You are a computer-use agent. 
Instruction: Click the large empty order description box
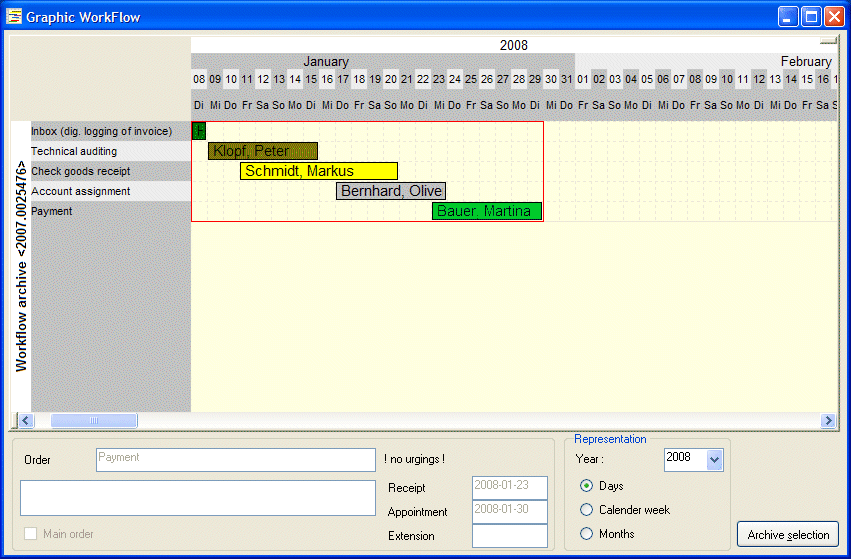pos(198,498)
